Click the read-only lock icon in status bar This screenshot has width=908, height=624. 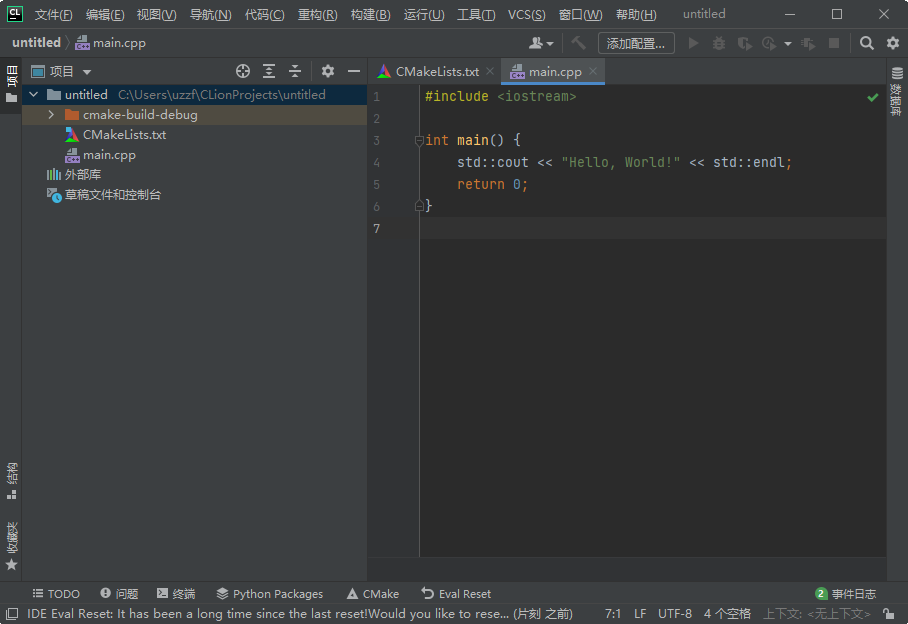[889, 614]
